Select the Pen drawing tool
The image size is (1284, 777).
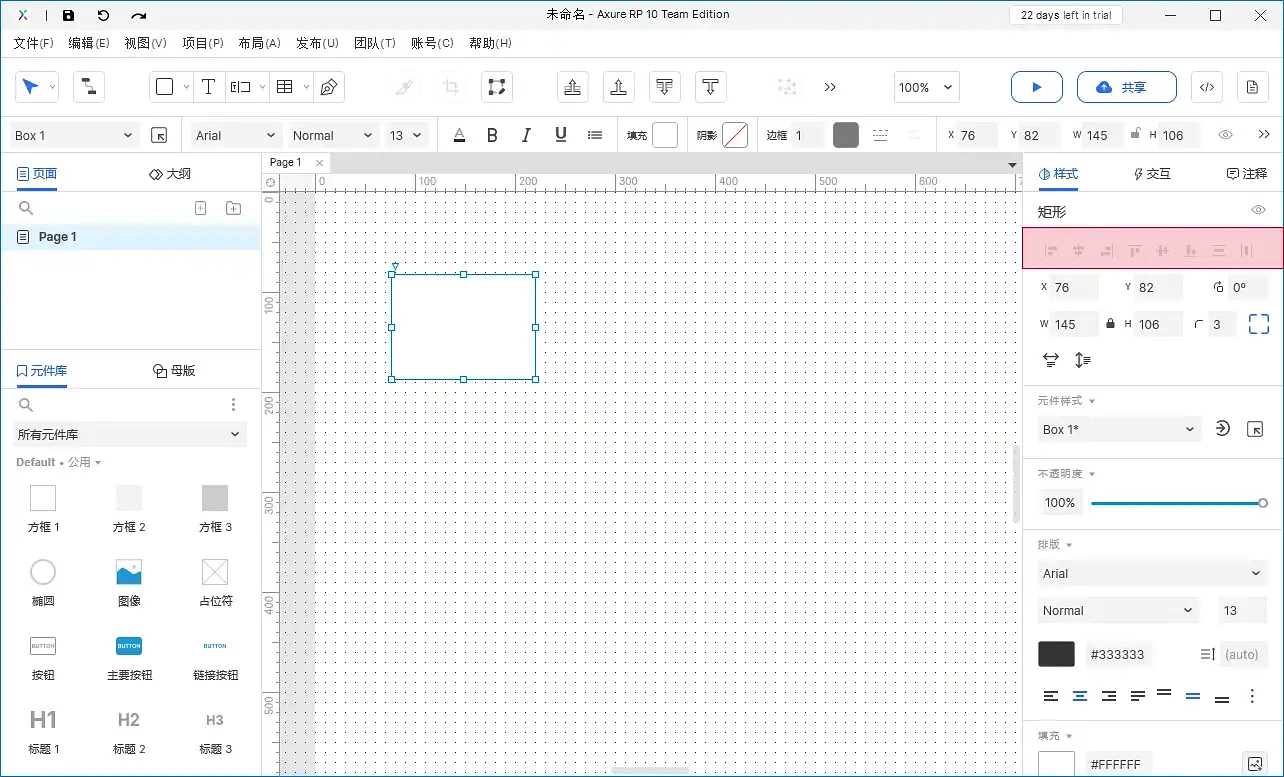tap(328, 87)
